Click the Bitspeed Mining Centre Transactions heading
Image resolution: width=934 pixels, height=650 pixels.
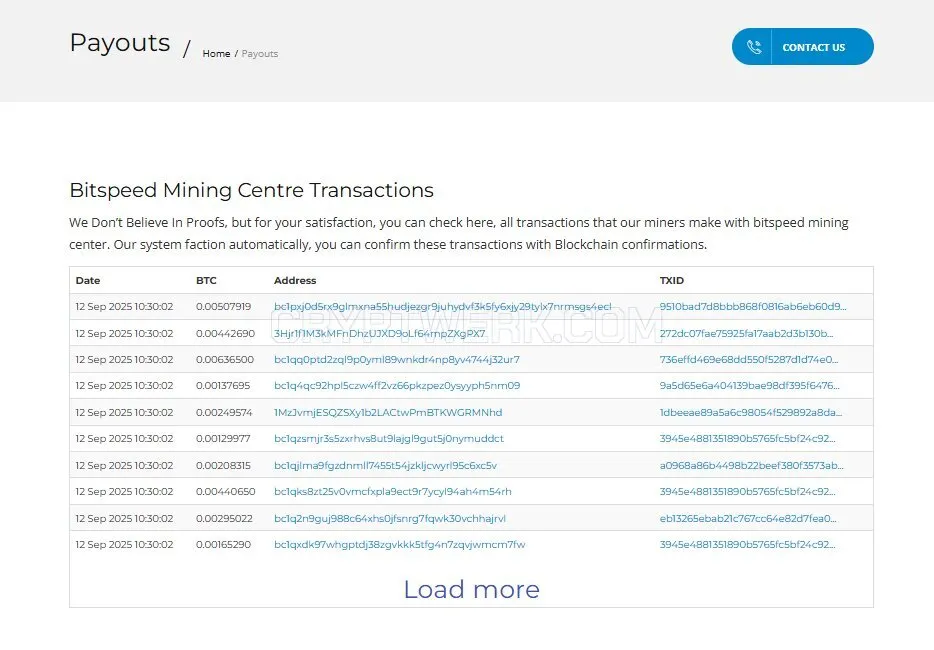(251, 190)
